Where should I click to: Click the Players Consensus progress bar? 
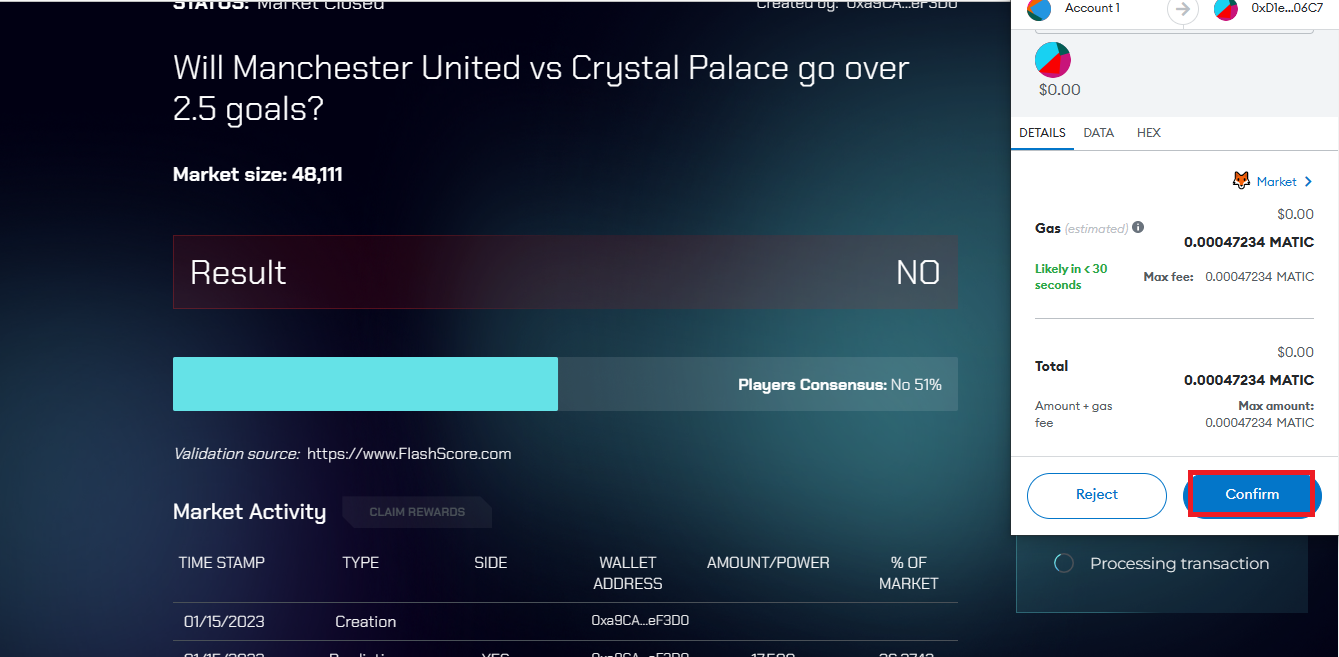pyautogui.click(x=565, y=384)
